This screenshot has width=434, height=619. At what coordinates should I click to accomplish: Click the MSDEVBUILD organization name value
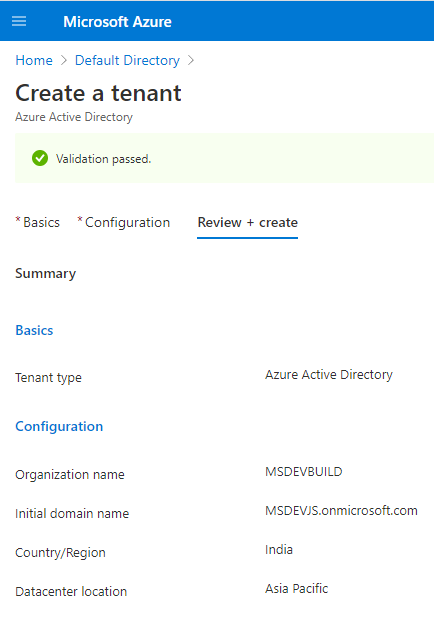[304, 471]
